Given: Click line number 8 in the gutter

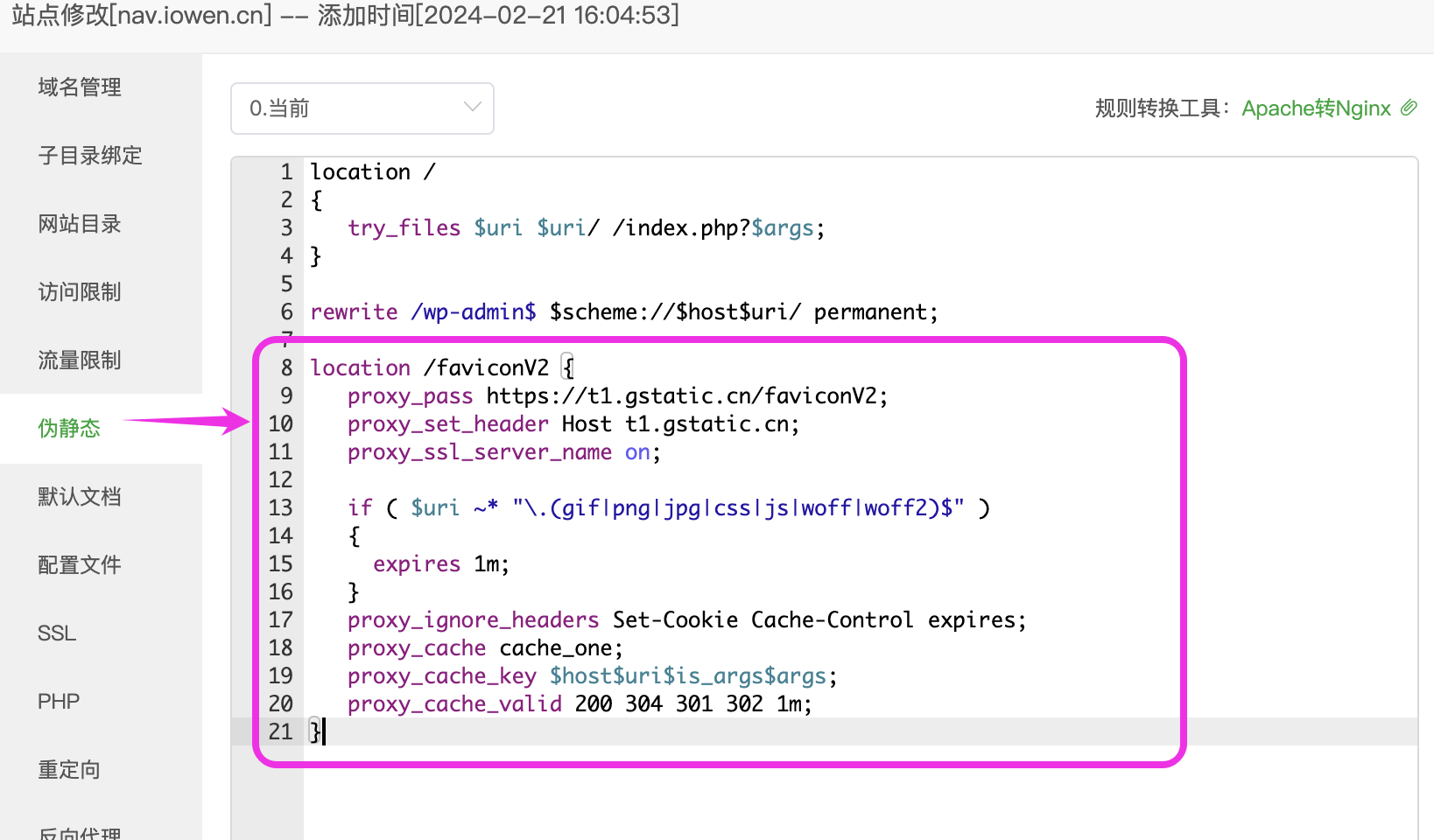Looking at the screenshot, I should (x=286, y=368).
